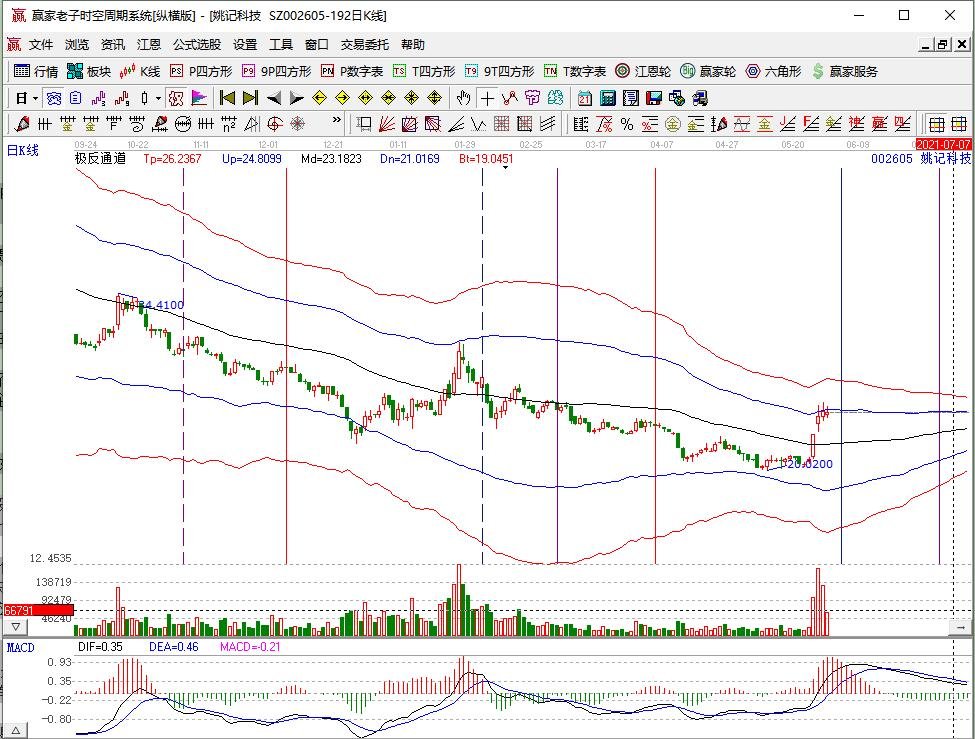975x739 pixels.
Task: Click the 极反通道 indicator name
Action: click(101, 159)
